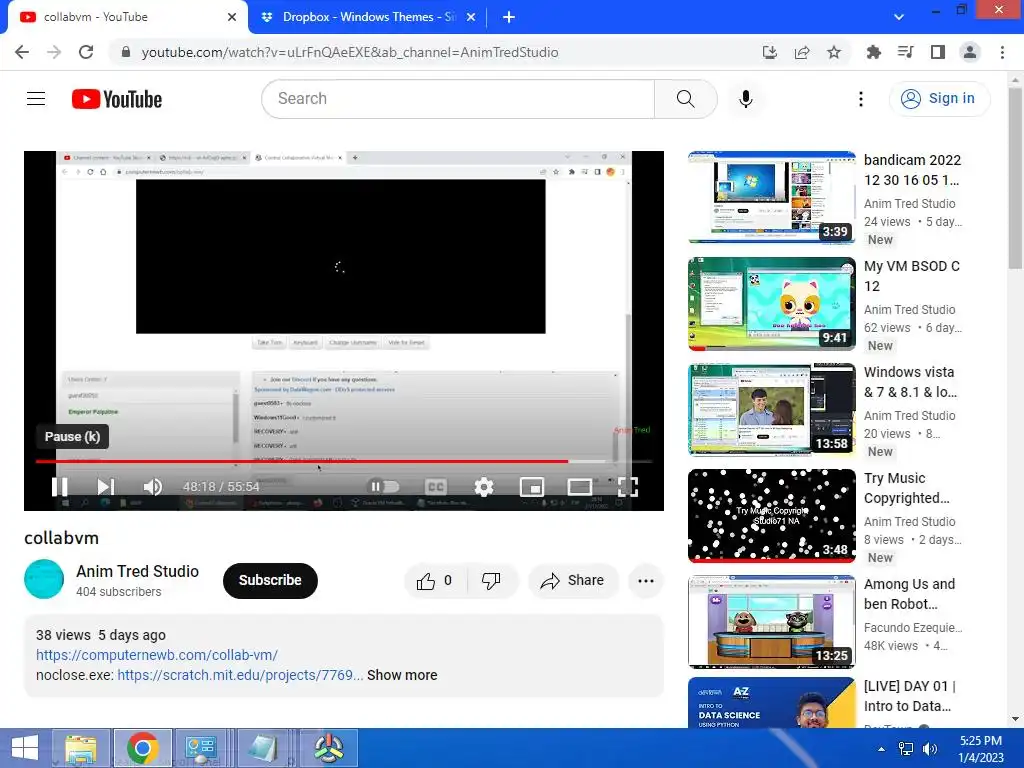The height and width of the screenshot is (768, 1024).
Task: Select the collabvm YouTube browser tab
Action: pyautogui.click(x=124, y=17)
